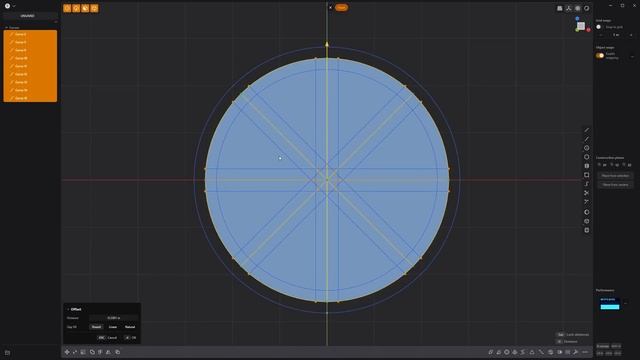Select the Line tool in right toolbar
Viewport: 640px width, 360px height.
tap(587, 130)
